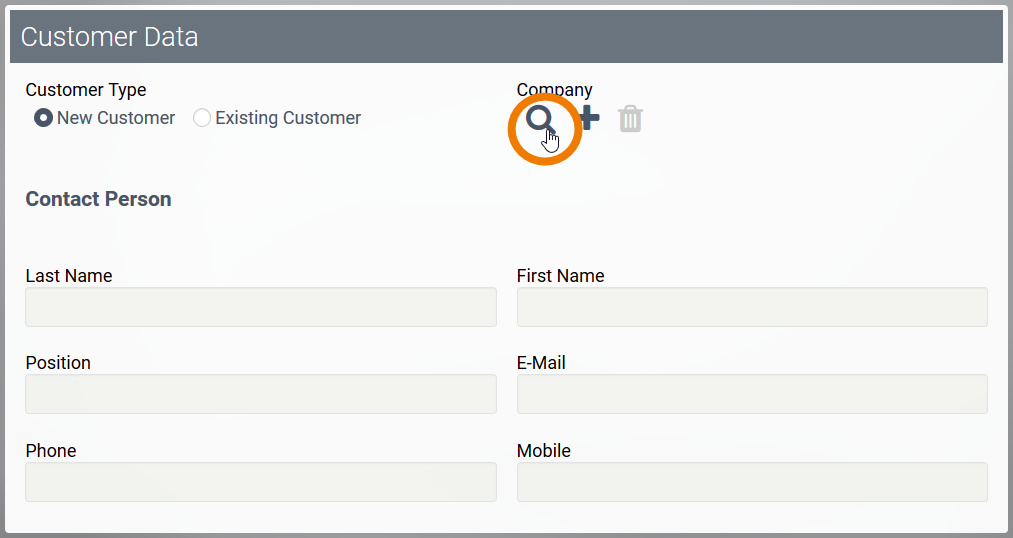Screen dimensions: 1013x538
Task: Click the First Name label above its field
Action: (x=560, y=276)
